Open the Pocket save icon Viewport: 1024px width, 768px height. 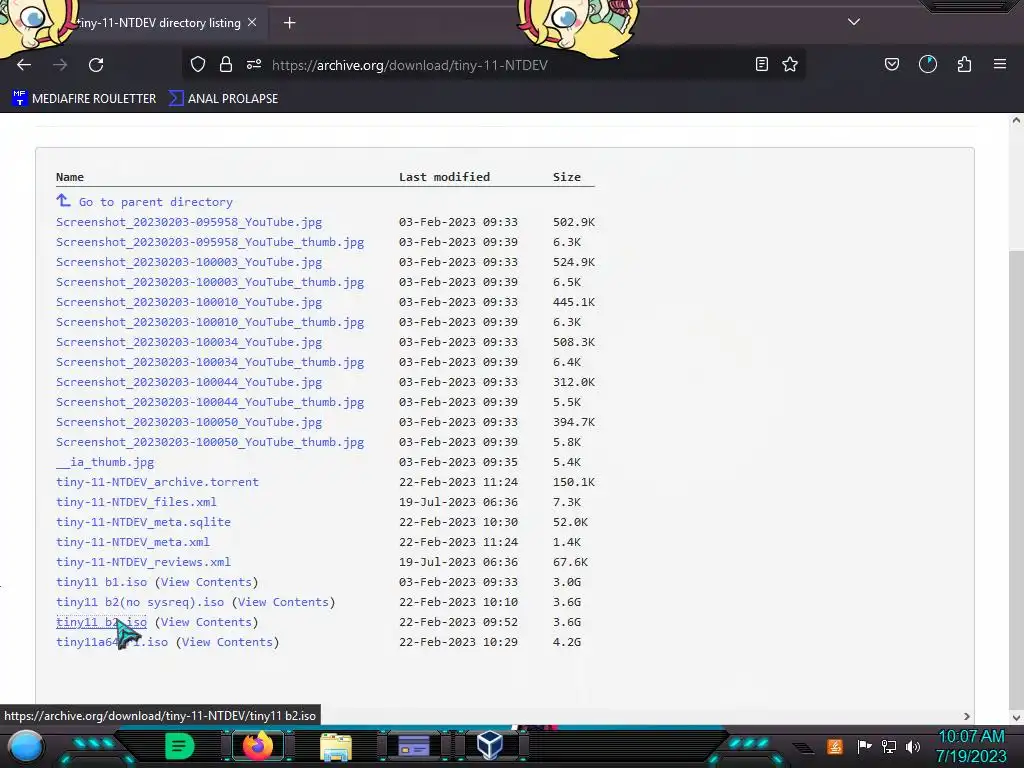tap(892, 65)
